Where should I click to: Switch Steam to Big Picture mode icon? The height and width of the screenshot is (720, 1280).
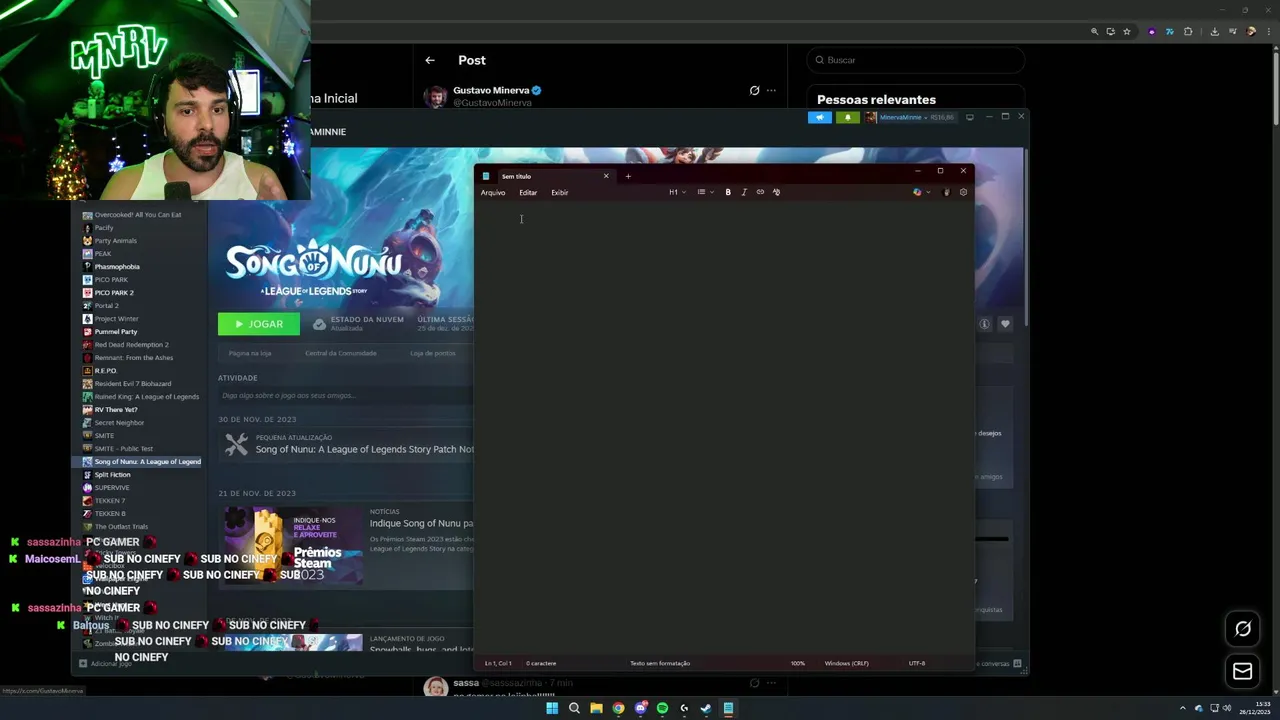tap(969, 117)
